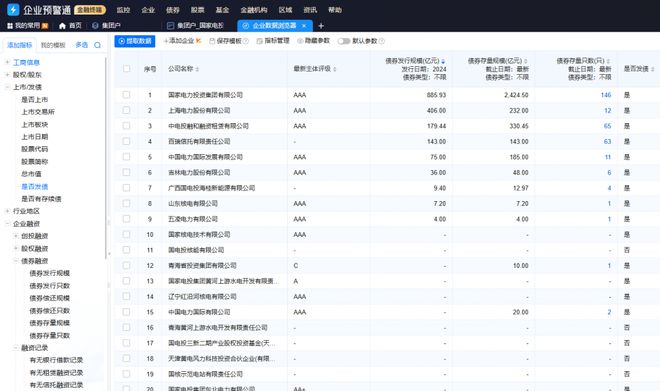Toggle the 默认参数 switch
The width and height of the screenshot is (660, 391).
344,41
